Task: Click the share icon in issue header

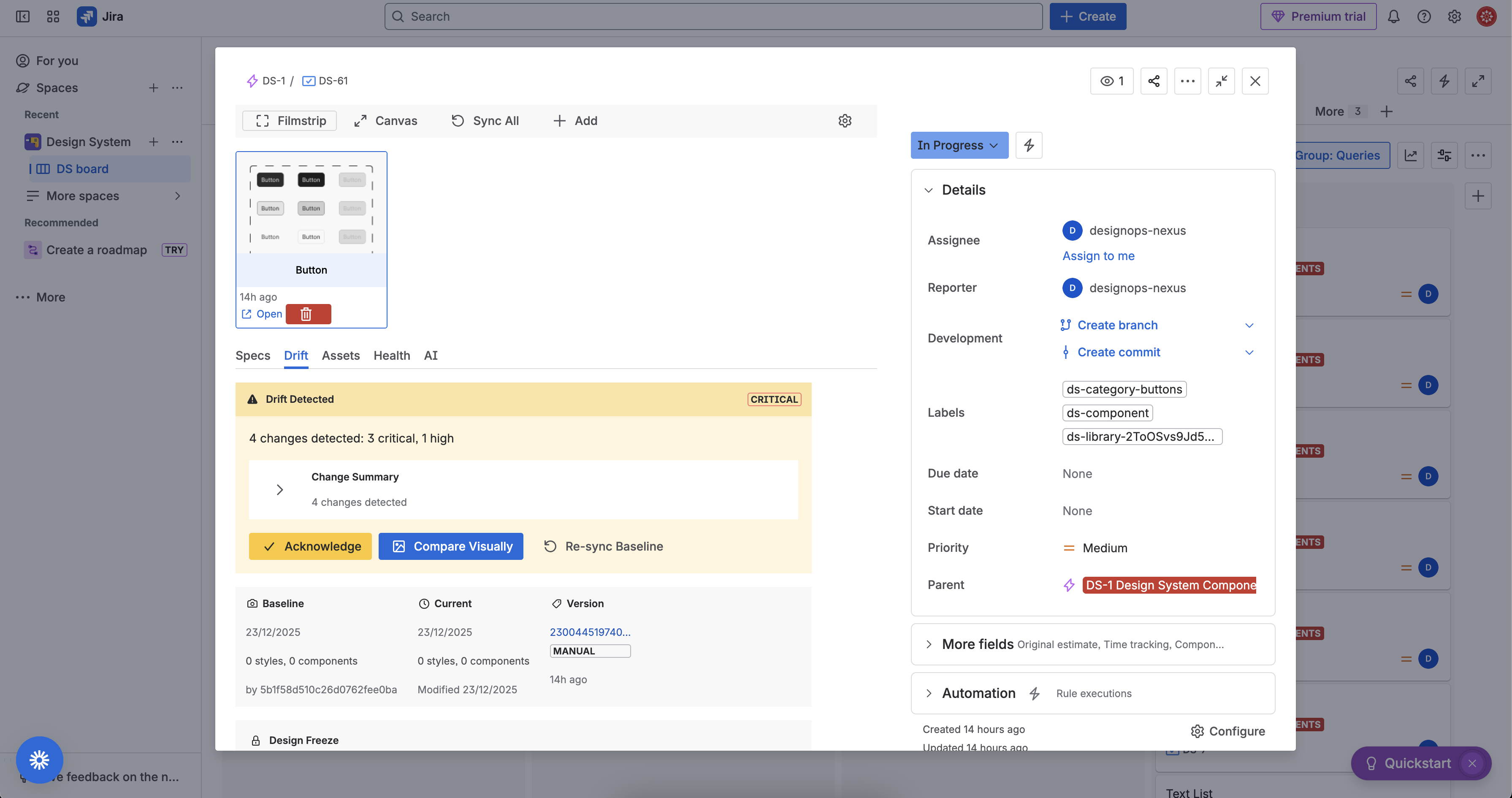Action: (1153, 81)
